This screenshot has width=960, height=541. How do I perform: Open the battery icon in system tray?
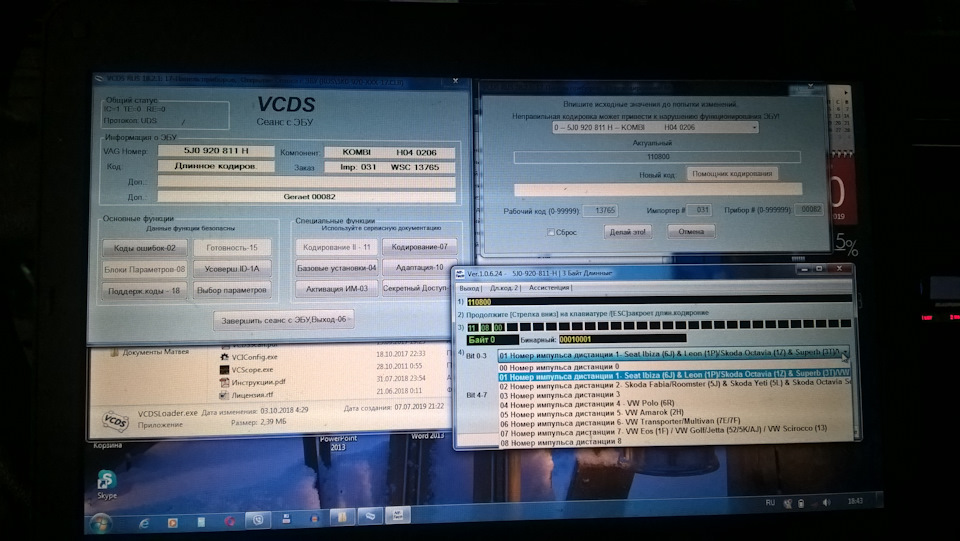coord(801,503)
